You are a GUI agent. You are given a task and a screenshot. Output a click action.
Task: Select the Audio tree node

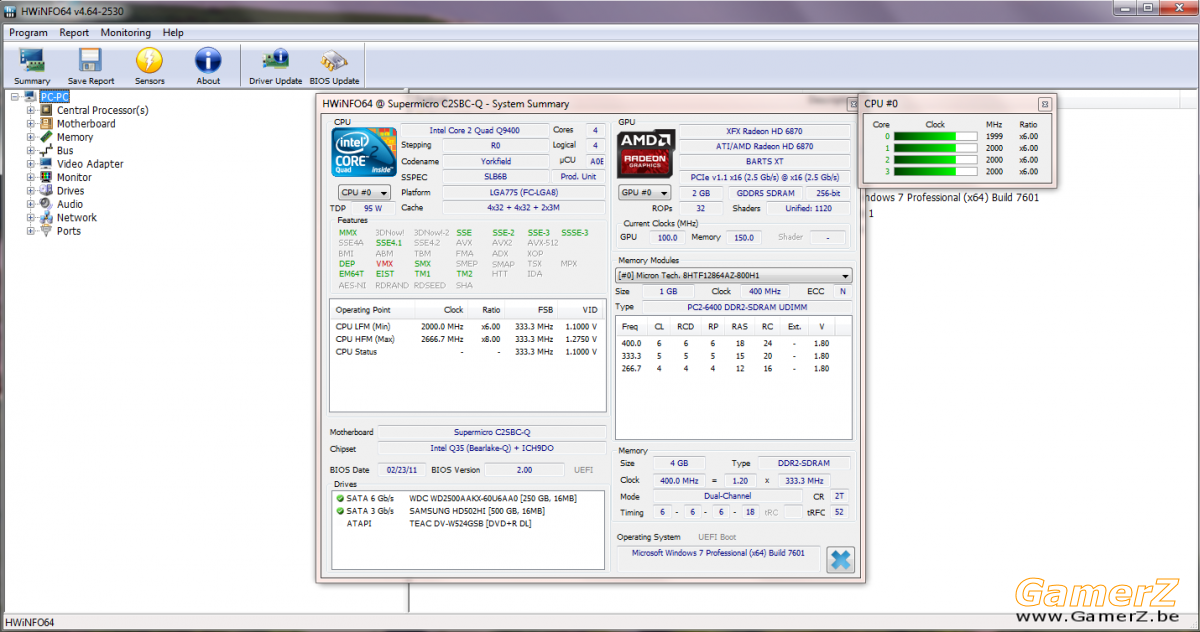(70, 204)
